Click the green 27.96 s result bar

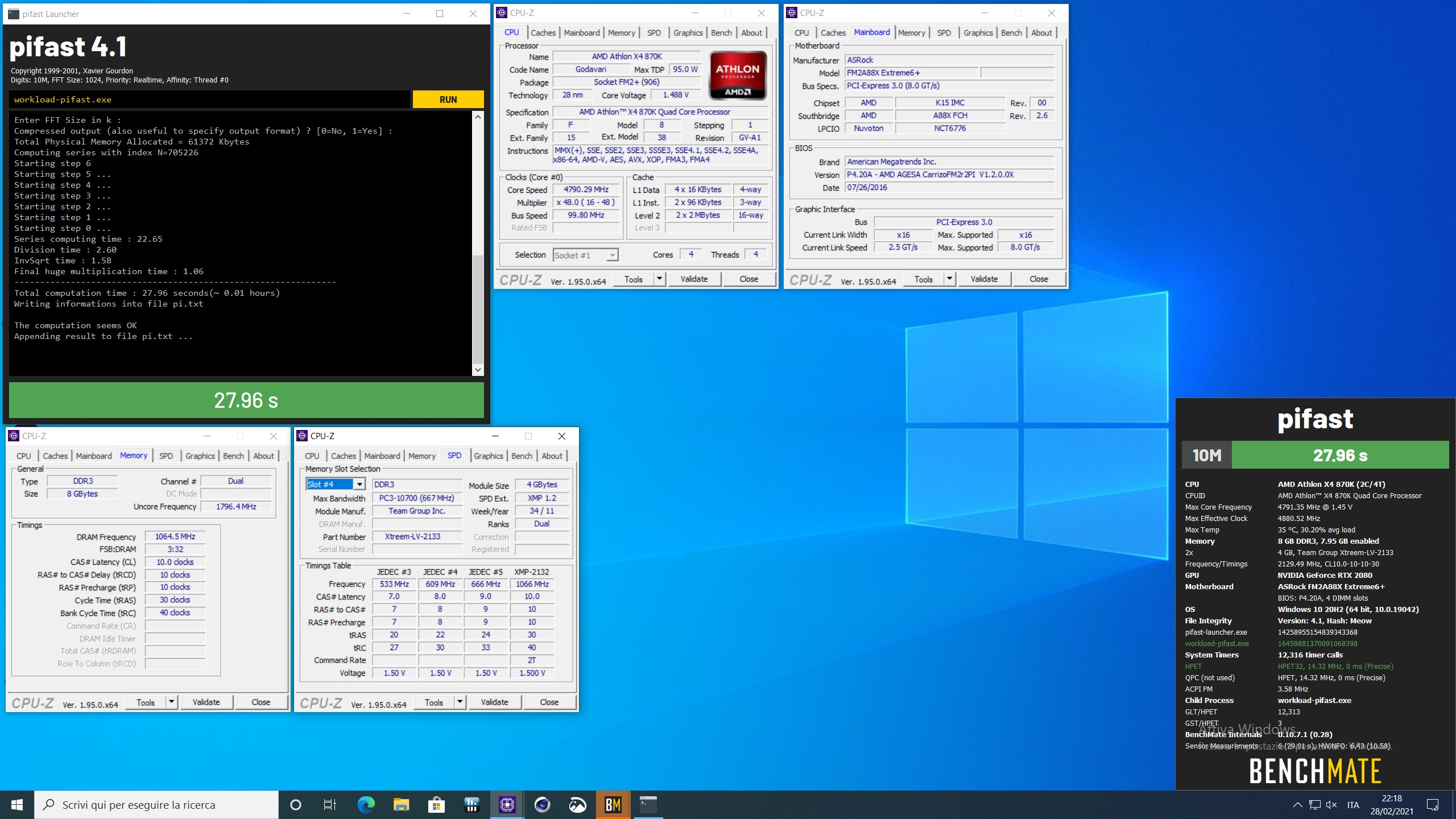pos(246,400)
